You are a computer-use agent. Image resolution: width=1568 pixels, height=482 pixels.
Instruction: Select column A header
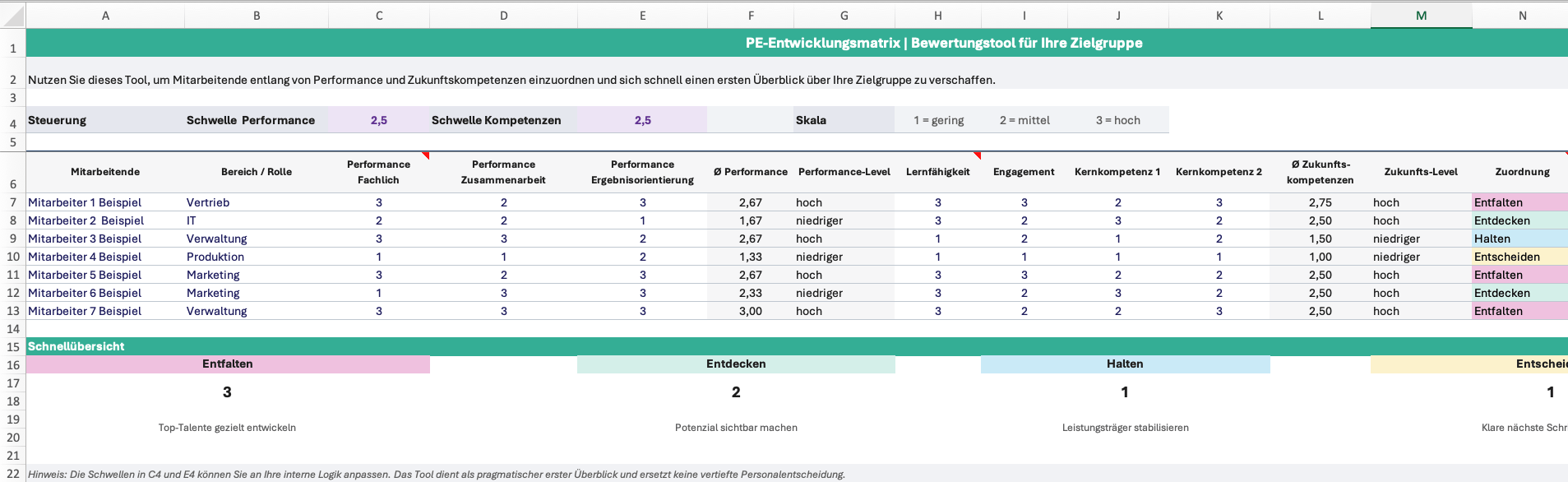(x=105, y=16)
